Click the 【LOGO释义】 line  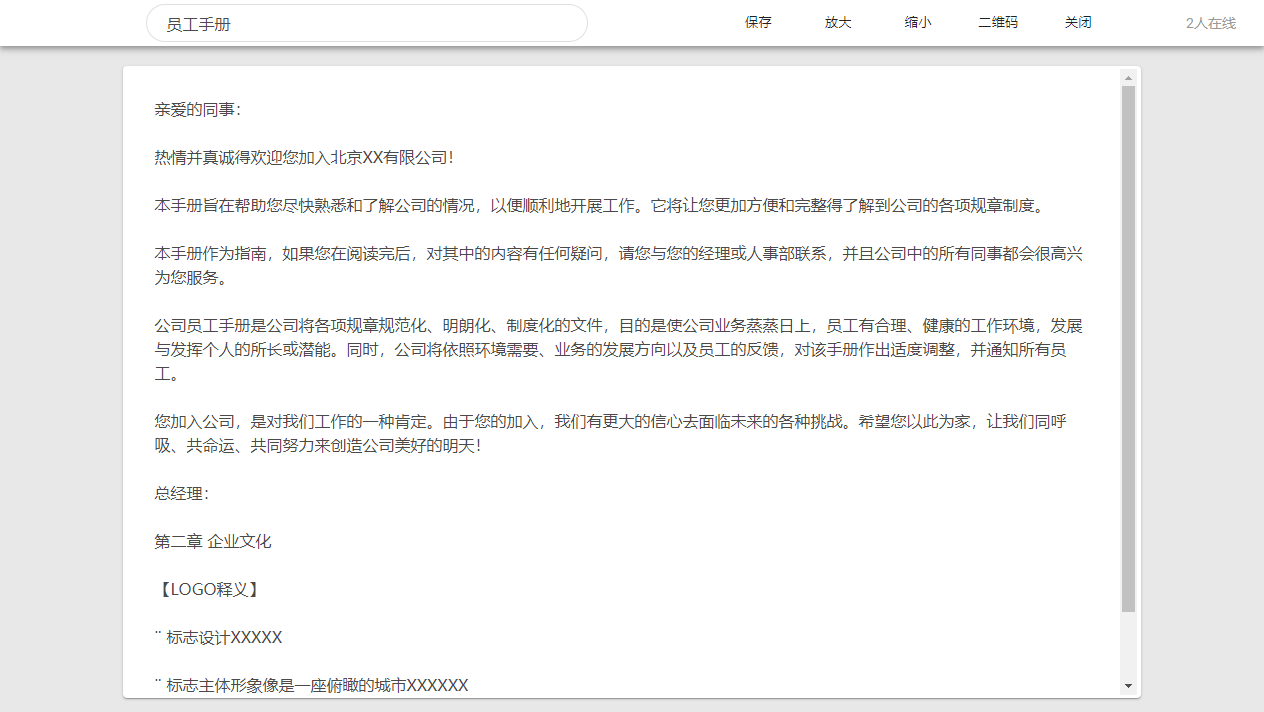point(208,590)
